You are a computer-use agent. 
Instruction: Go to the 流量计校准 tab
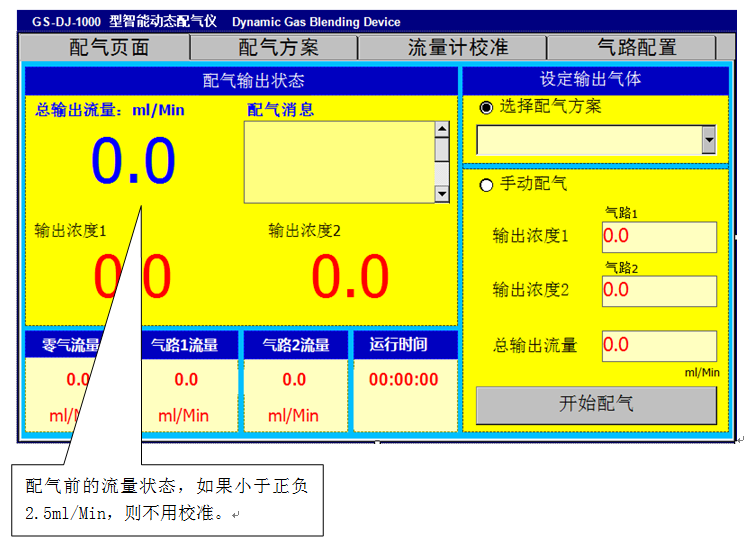tap(457, 47)
